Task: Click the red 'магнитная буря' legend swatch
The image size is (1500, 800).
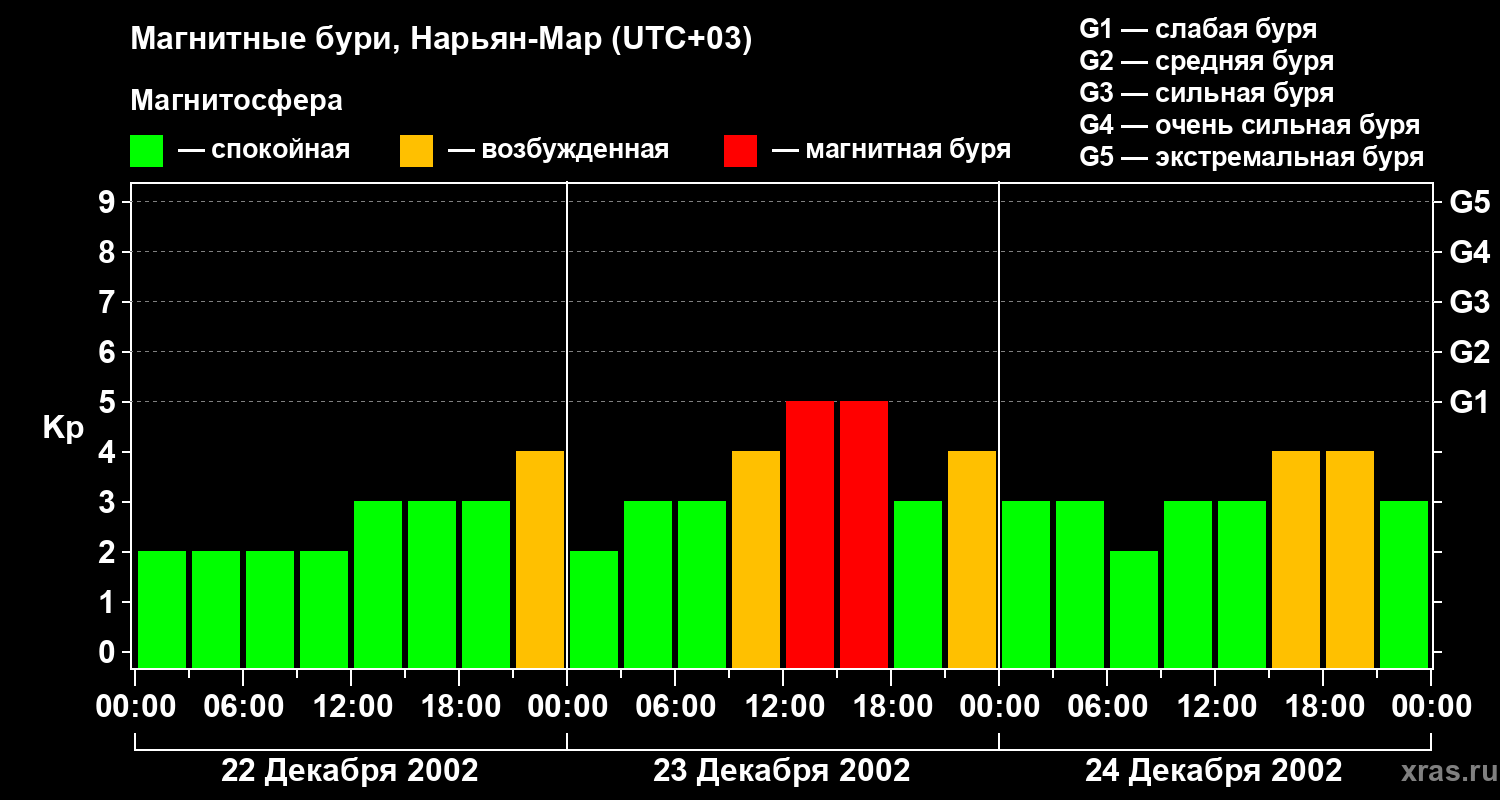Action: [x=740, y=151]
